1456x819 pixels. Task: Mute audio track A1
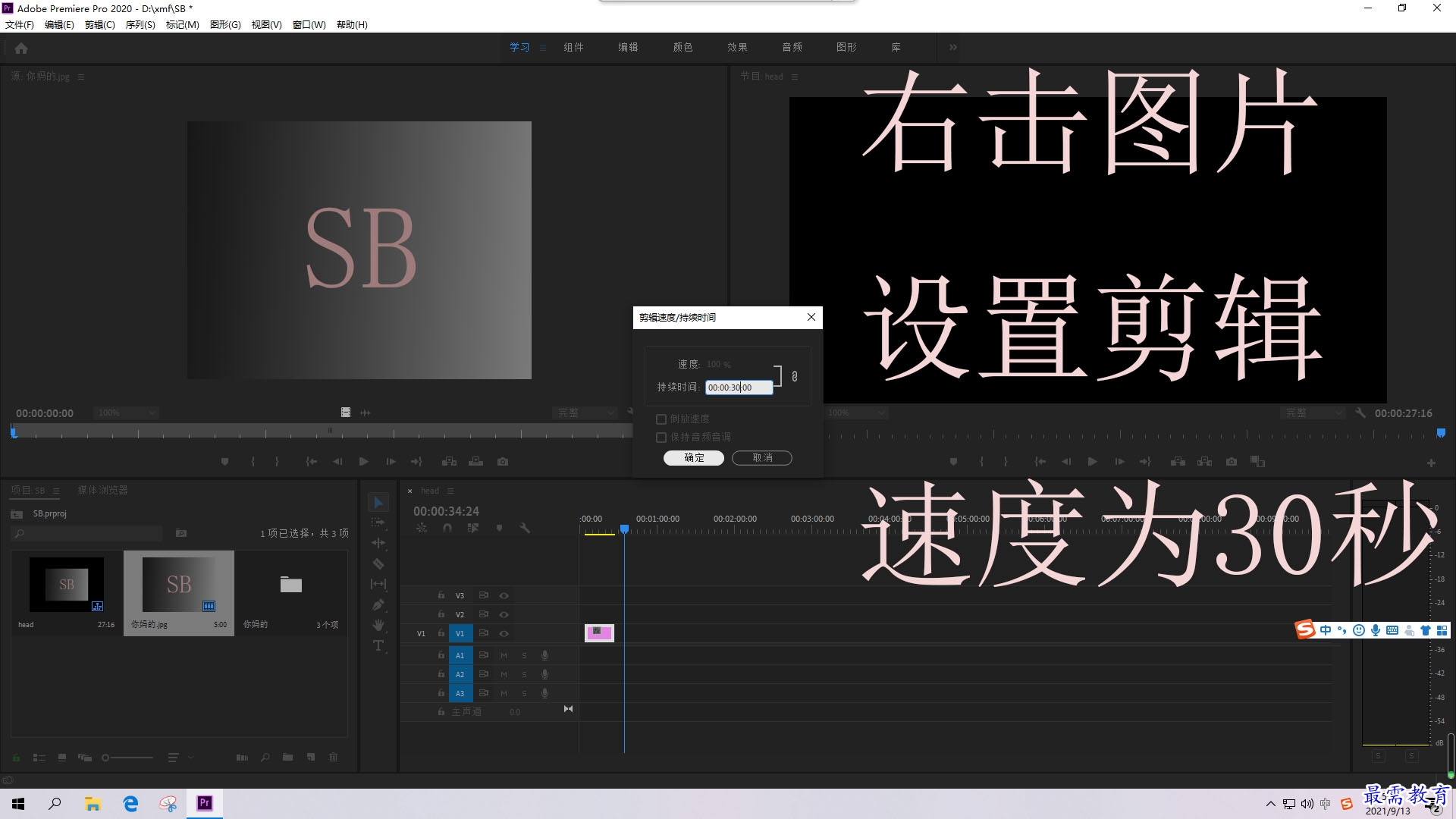(x=504, y=655)
